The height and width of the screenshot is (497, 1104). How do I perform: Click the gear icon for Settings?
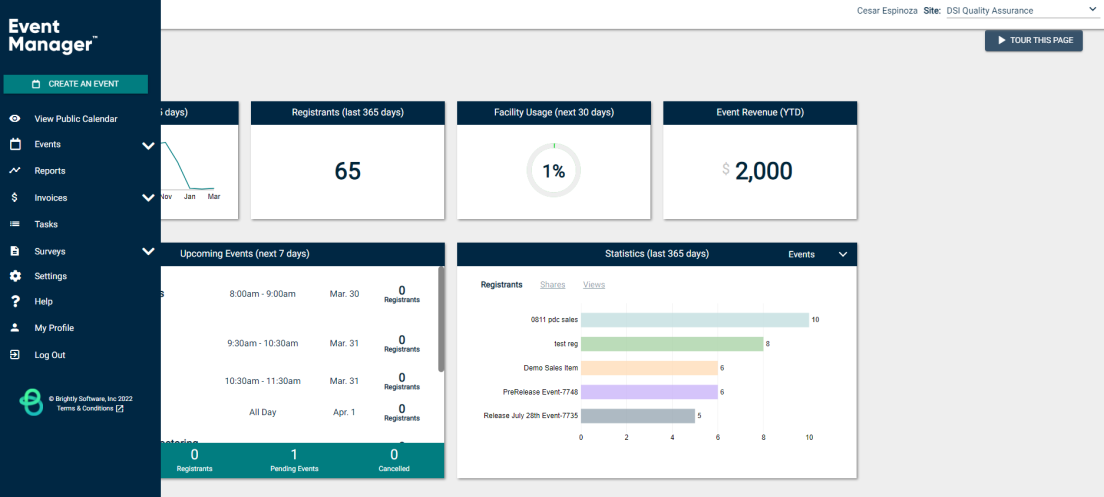point(15,276)
